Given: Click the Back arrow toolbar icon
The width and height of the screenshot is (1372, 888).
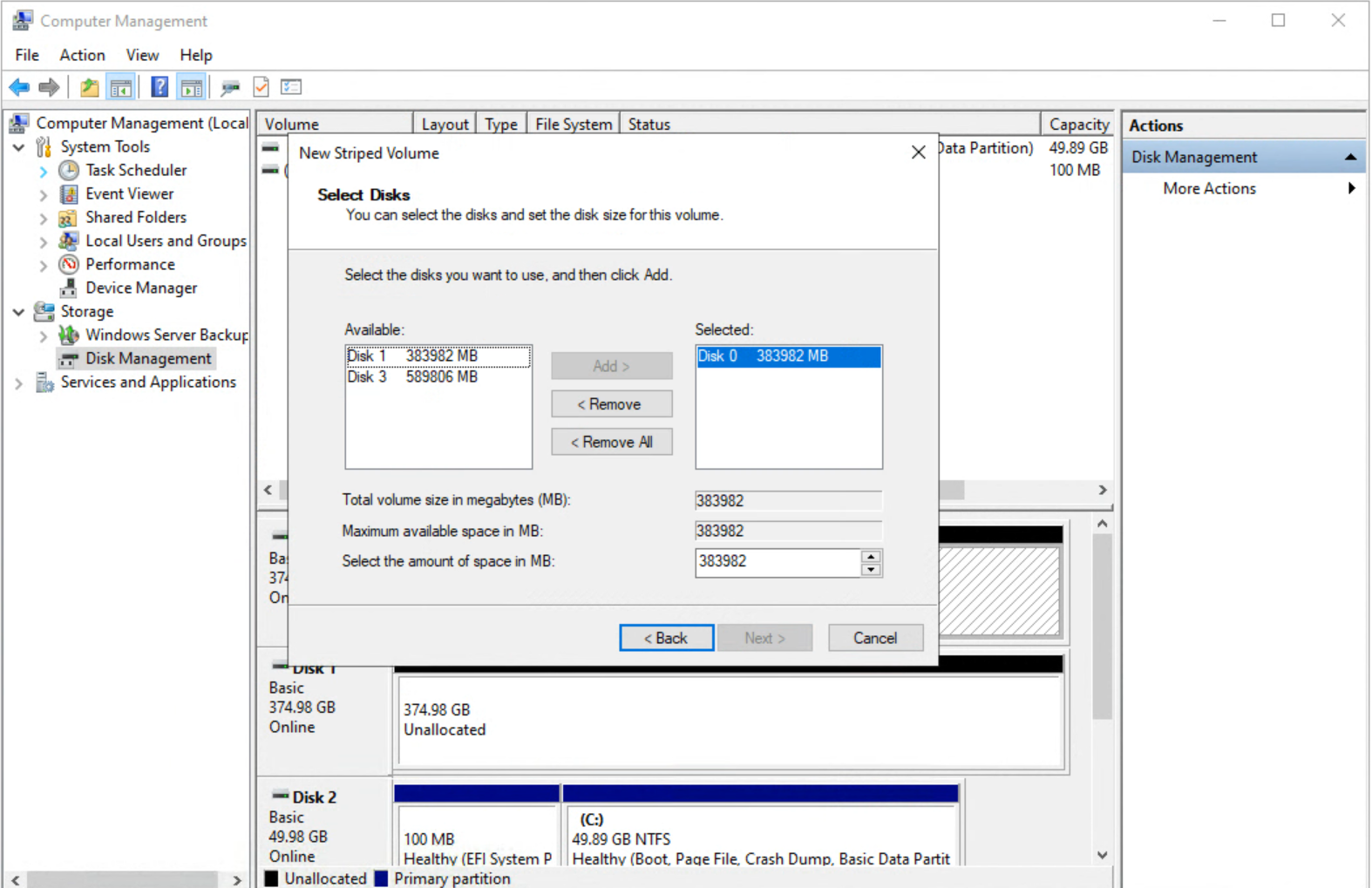Looking at the screenshot, I should (19, 87).
